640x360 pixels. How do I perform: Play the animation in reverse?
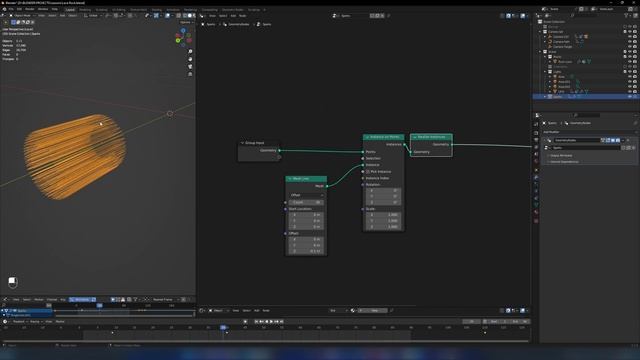tap(267, 322)
